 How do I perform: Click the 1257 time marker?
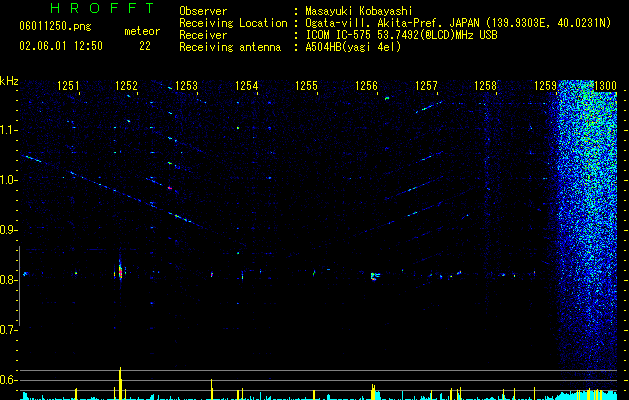pyautogui.click(x=426, y=86)
